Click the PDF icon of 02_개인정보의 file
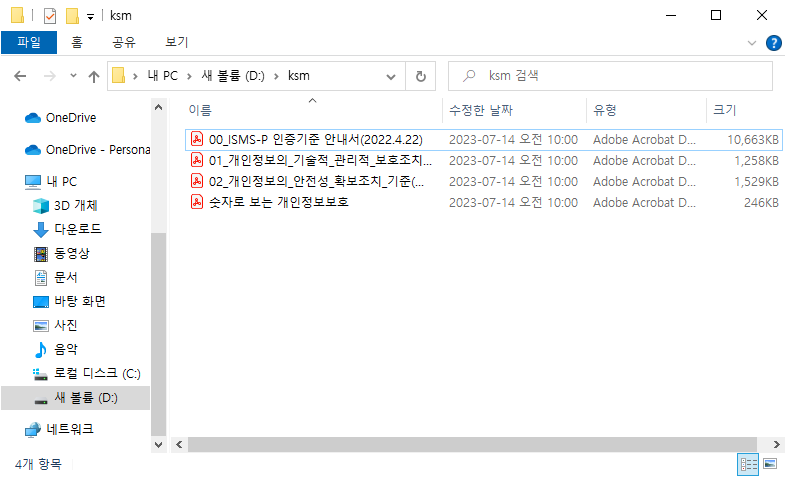786x477 pixels. [x=197, y=181]
